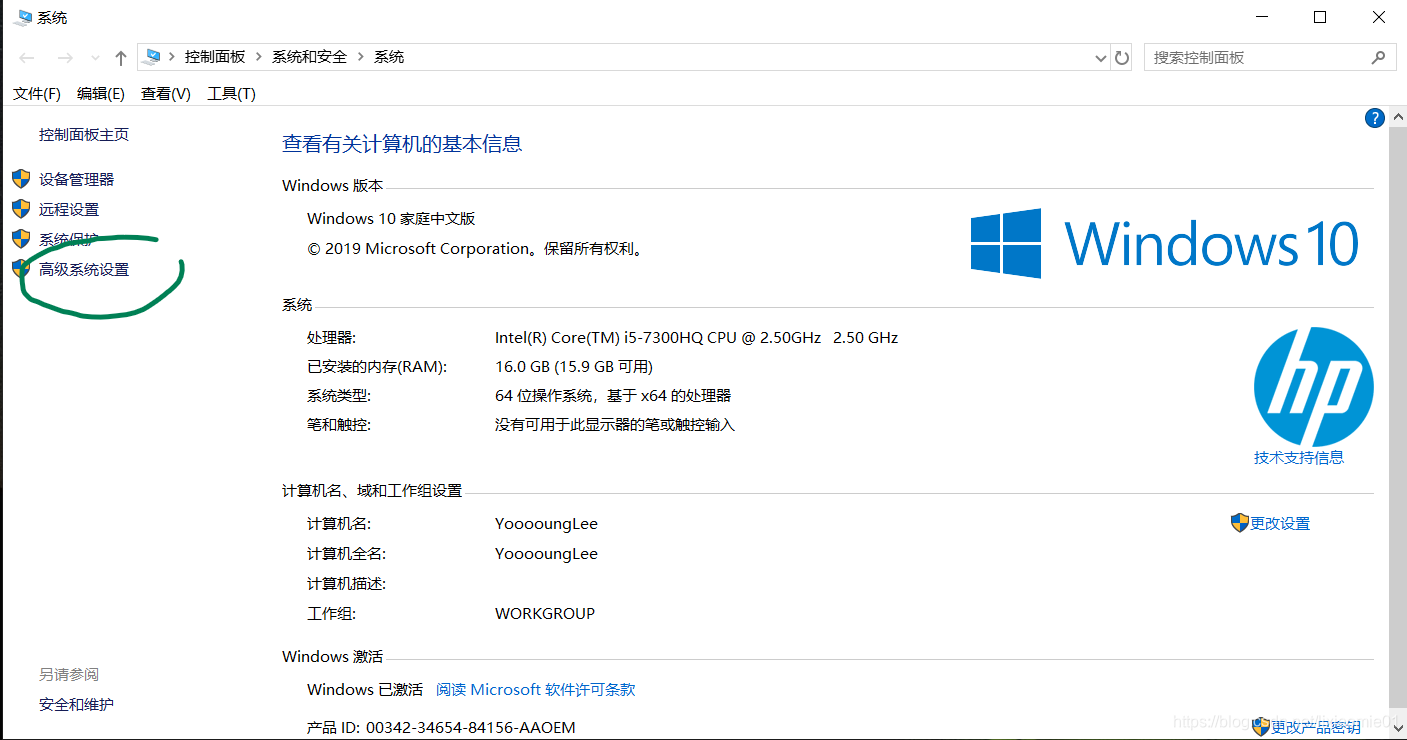The width and height of the screenshot is (1407, 740).
Task: Open recent locations dropdown arrow
Action: (x=95, y=58)
